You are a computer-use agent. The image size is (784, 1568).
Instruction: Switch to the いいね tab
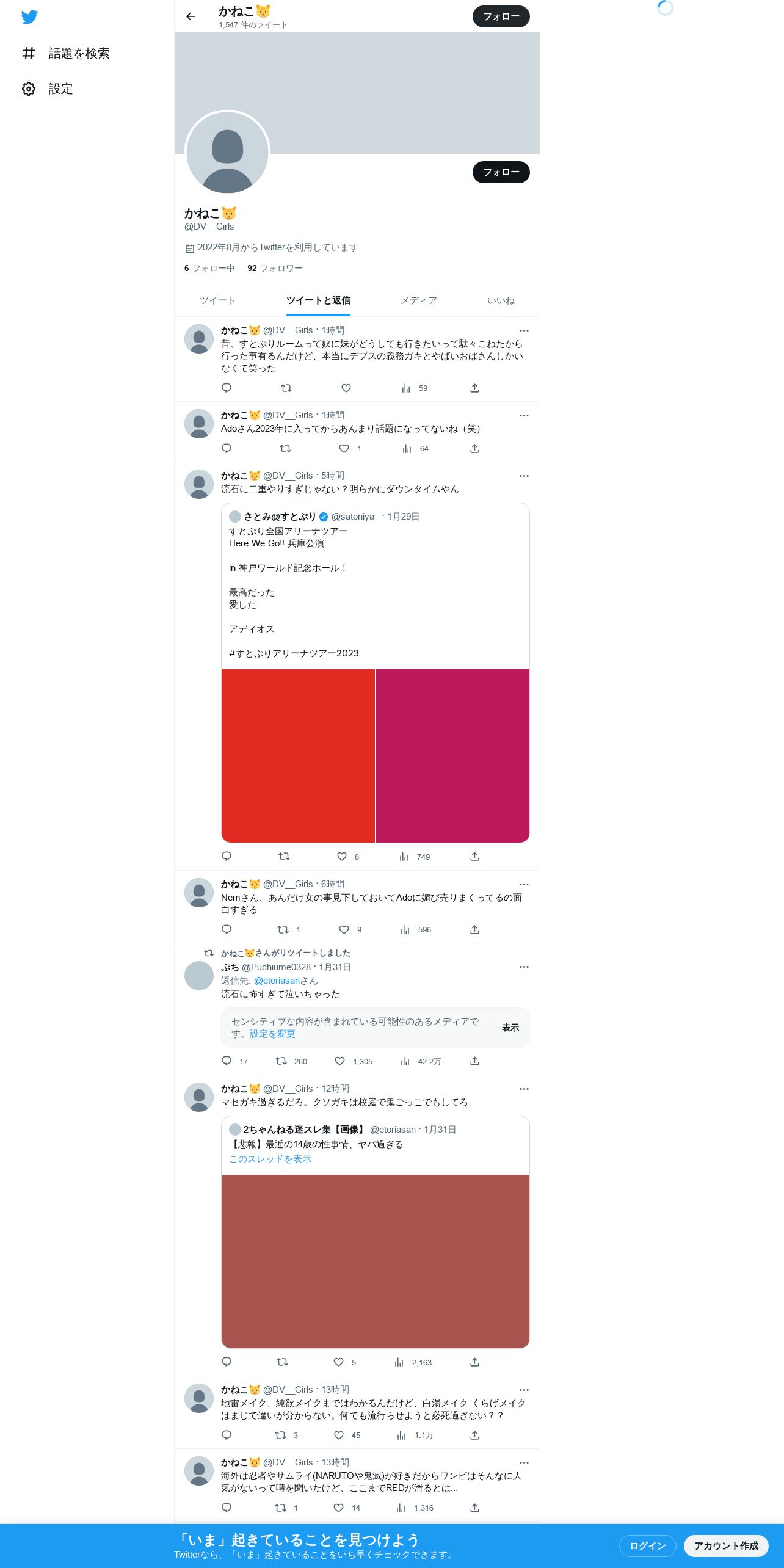click(x=501, y=301)
